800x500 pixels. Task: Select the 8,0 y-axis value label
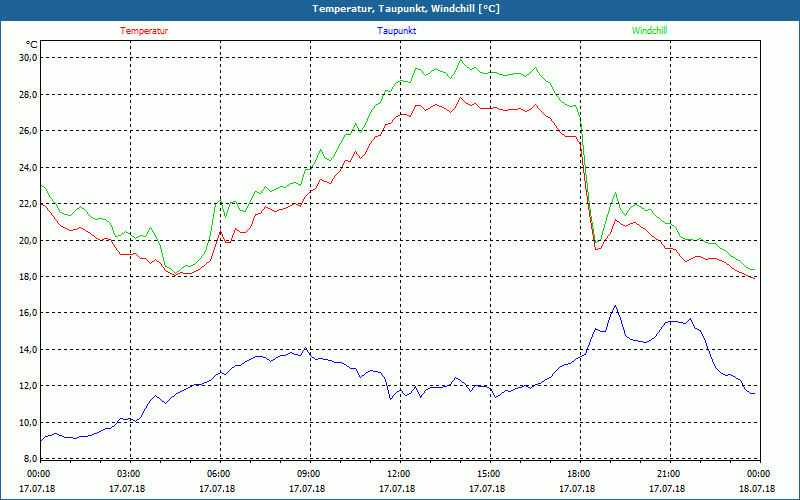tap(28, 458)
